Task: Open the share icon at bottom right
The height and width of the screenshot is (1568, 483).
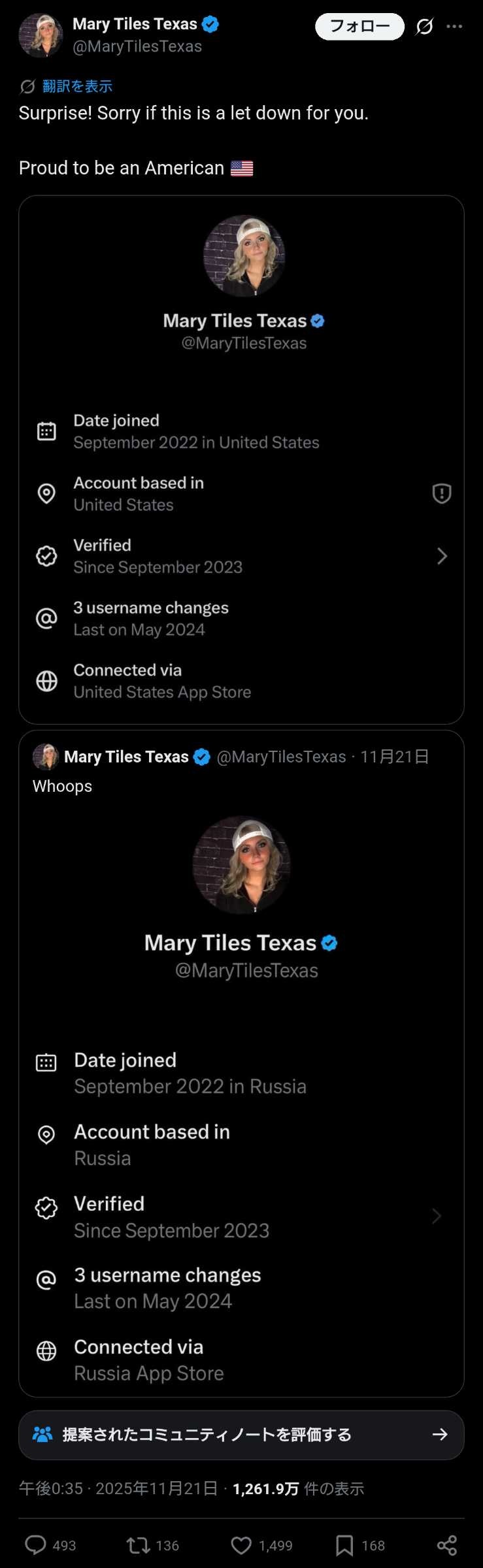Action: [x=447, y=1544]
